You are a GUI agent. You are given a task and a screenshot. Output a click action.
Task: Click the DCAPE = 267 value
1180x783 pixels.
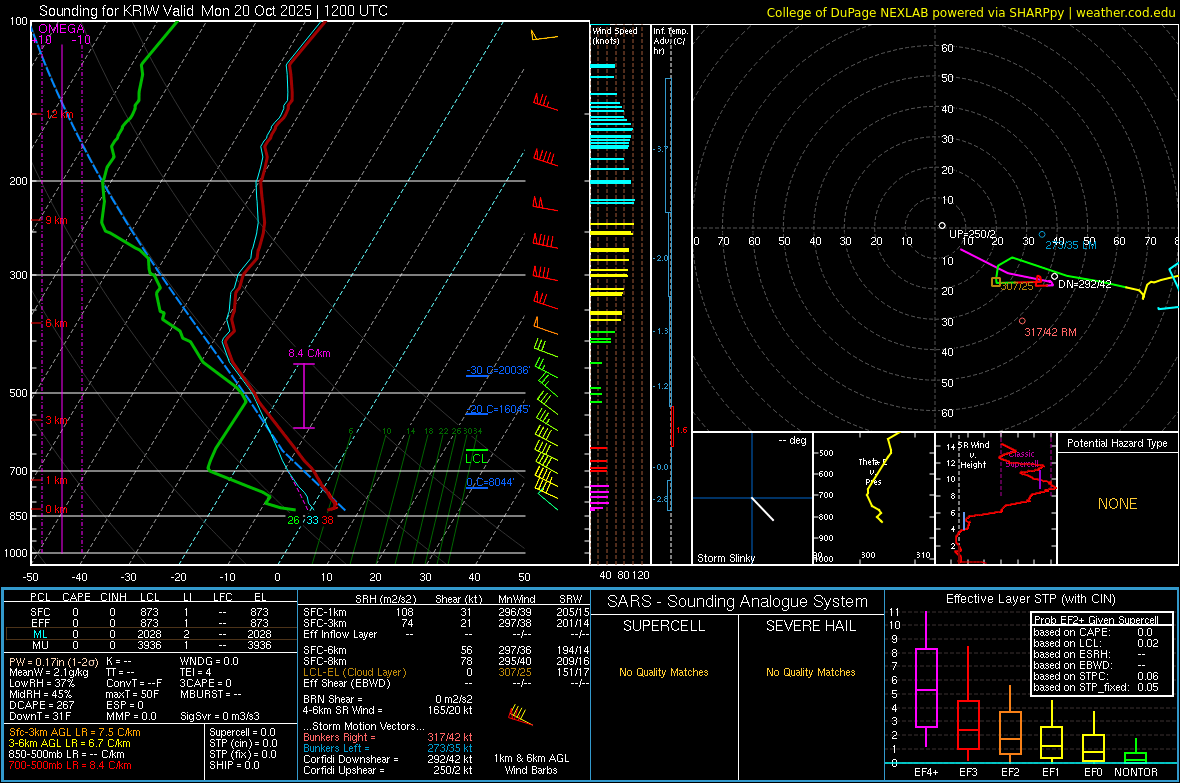pyautogui.click(x=41, y=705)
